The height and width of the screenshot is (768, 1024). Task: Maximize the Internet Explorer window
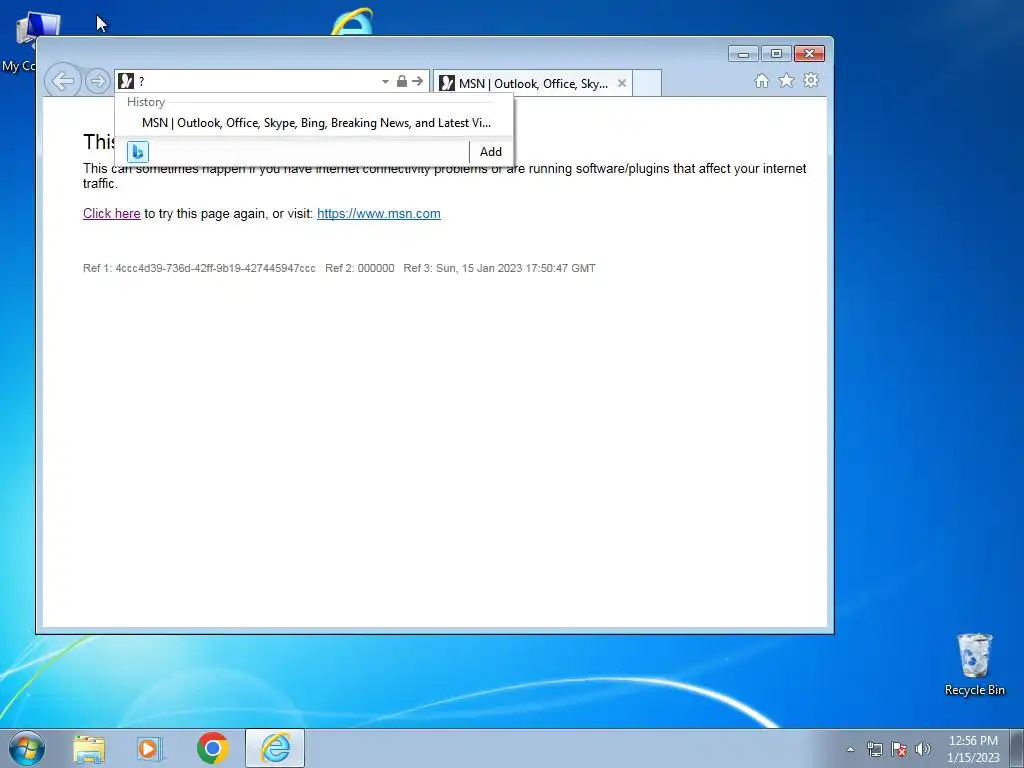point(776,54)
